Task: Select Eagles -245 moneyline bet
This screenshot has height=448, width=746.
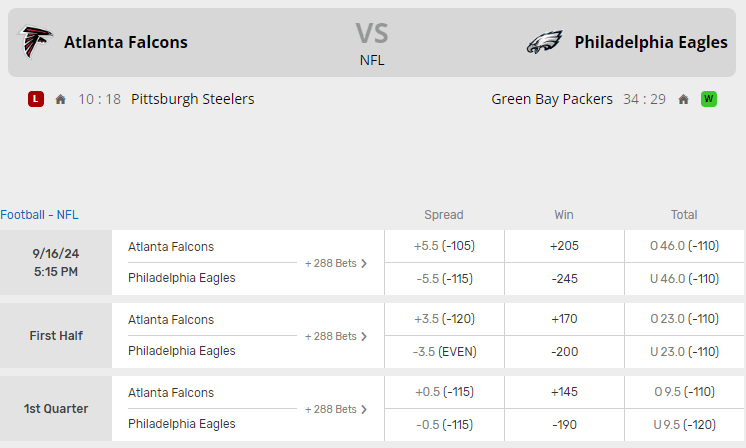Action: pyautogui.click(x=564, y=279)
